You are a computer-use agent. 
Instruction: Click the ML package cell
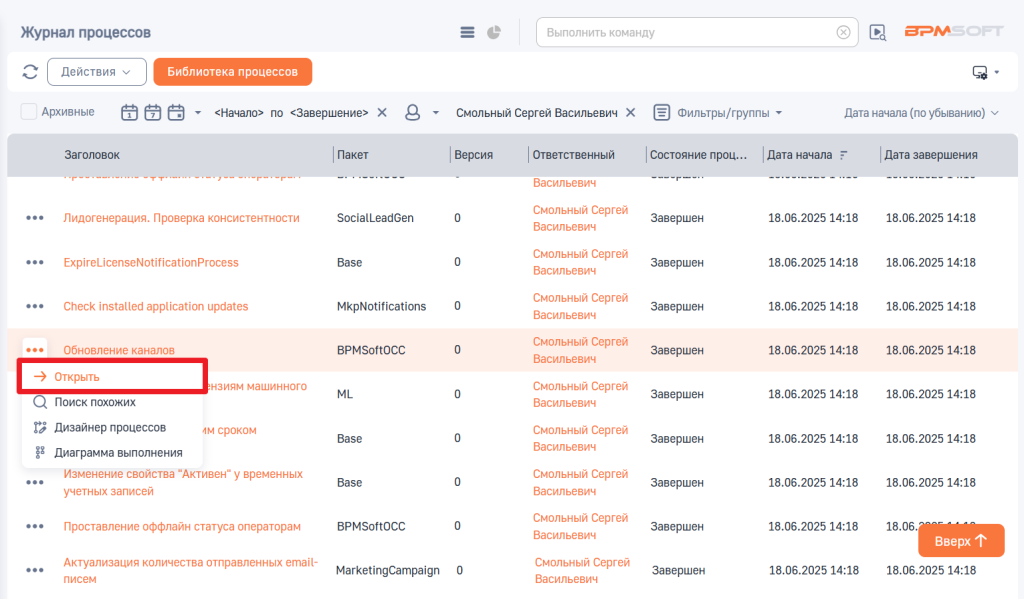click(345, 395)
